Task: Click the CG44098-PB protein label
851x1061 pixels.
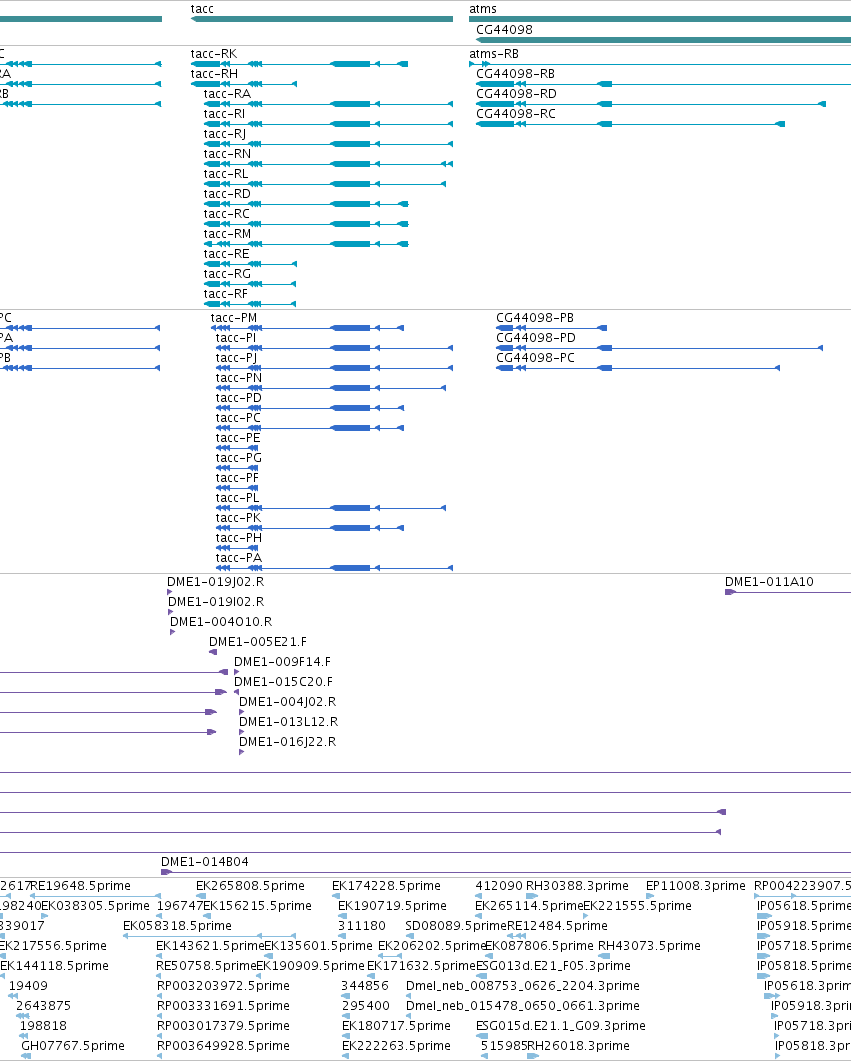Action: (x=535, y=317)
